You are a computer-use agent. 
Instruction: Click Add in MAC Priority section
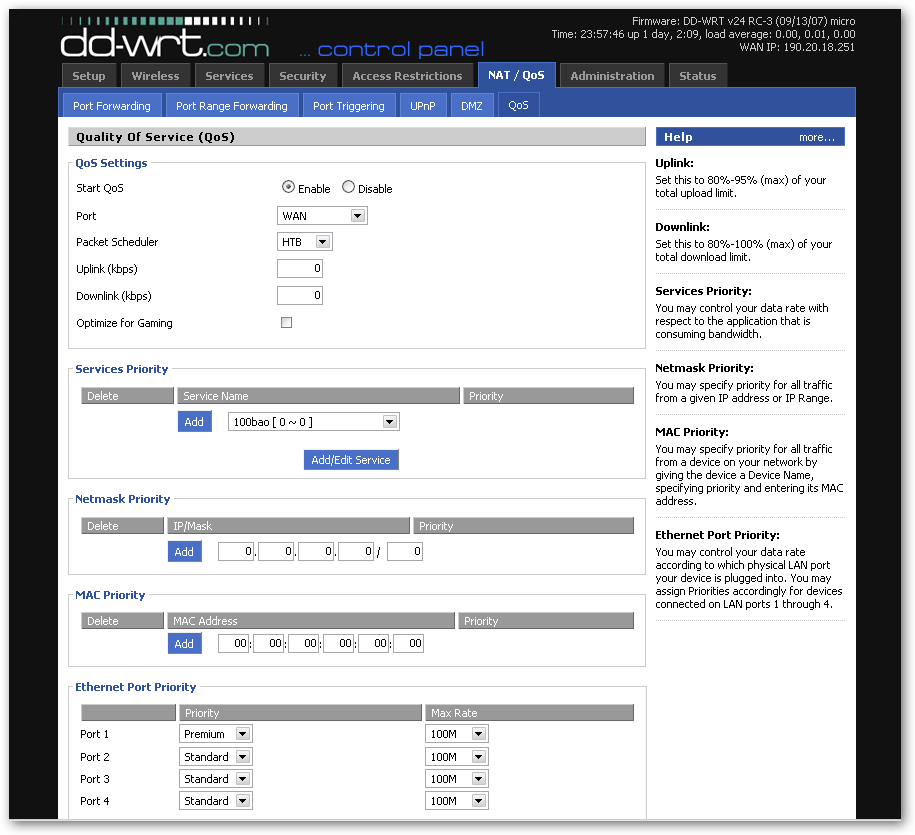pos(184,644)
